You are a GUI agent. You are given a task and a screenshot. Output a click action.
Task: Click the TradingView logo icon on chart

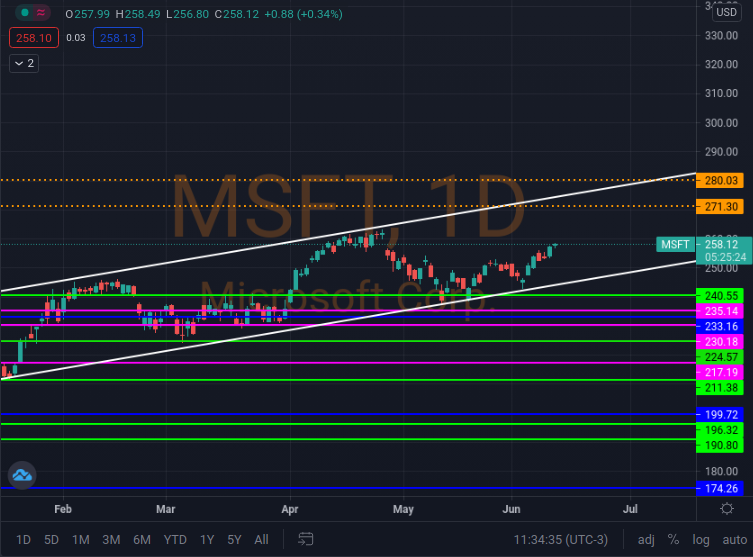22,475
